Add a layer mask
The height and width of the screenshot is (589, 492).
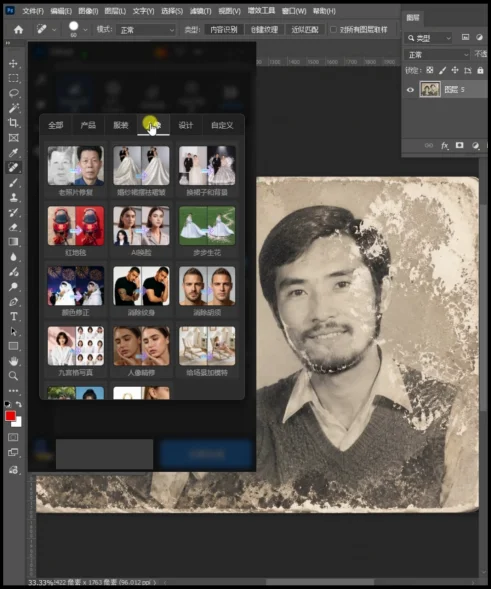[x=459, y=145]
